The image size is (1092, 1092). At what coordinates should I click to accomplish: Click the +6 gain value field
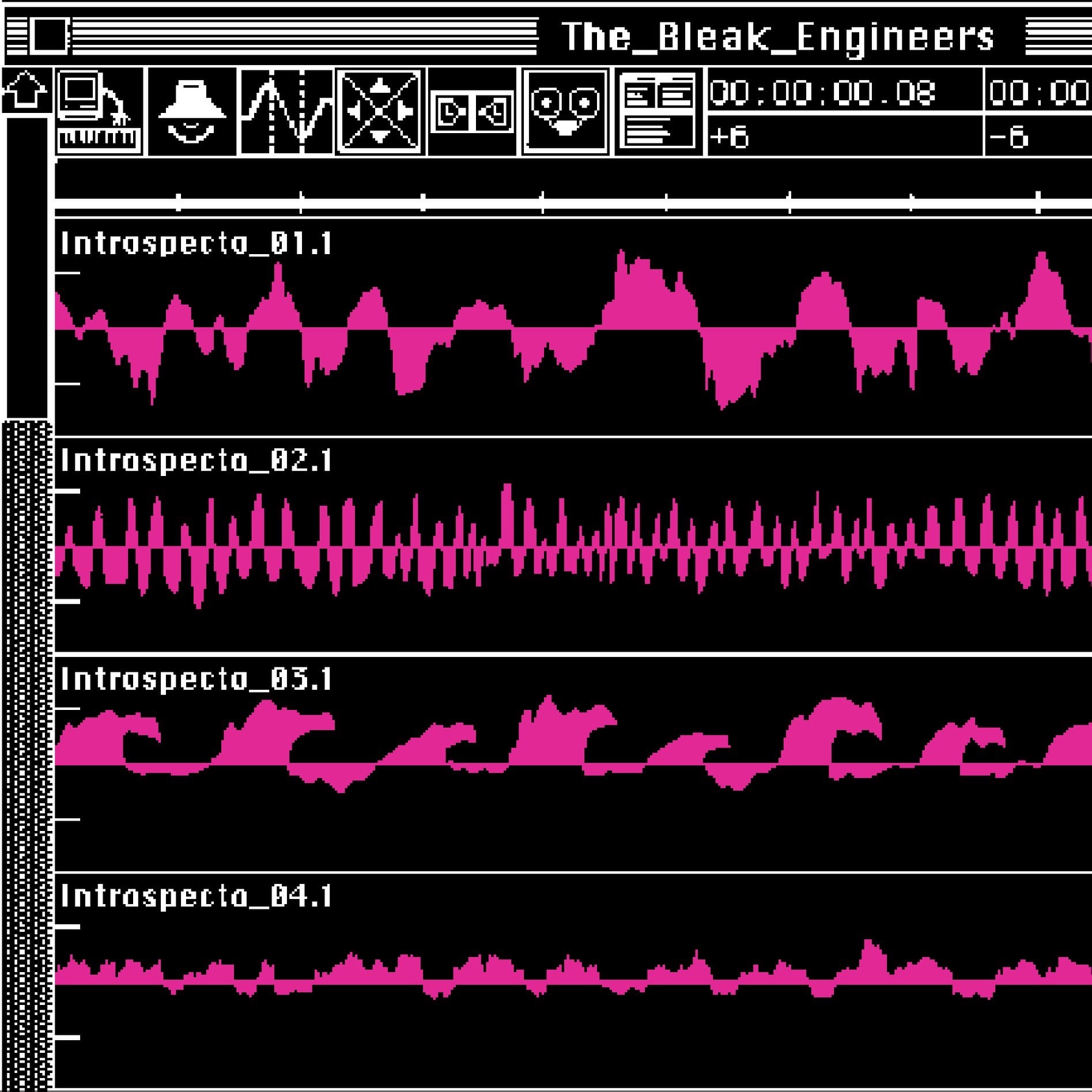(x=844, y=136)
